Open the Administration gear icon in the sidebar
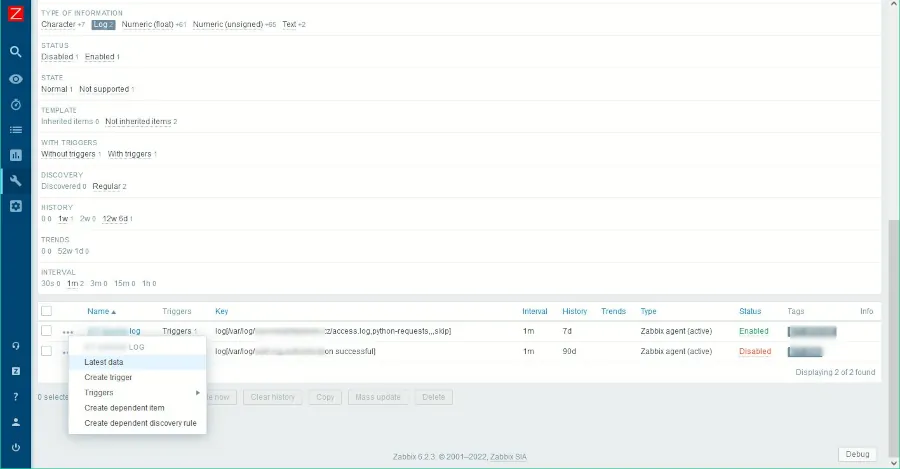This screenshot has width=900, height=469. 15,206
